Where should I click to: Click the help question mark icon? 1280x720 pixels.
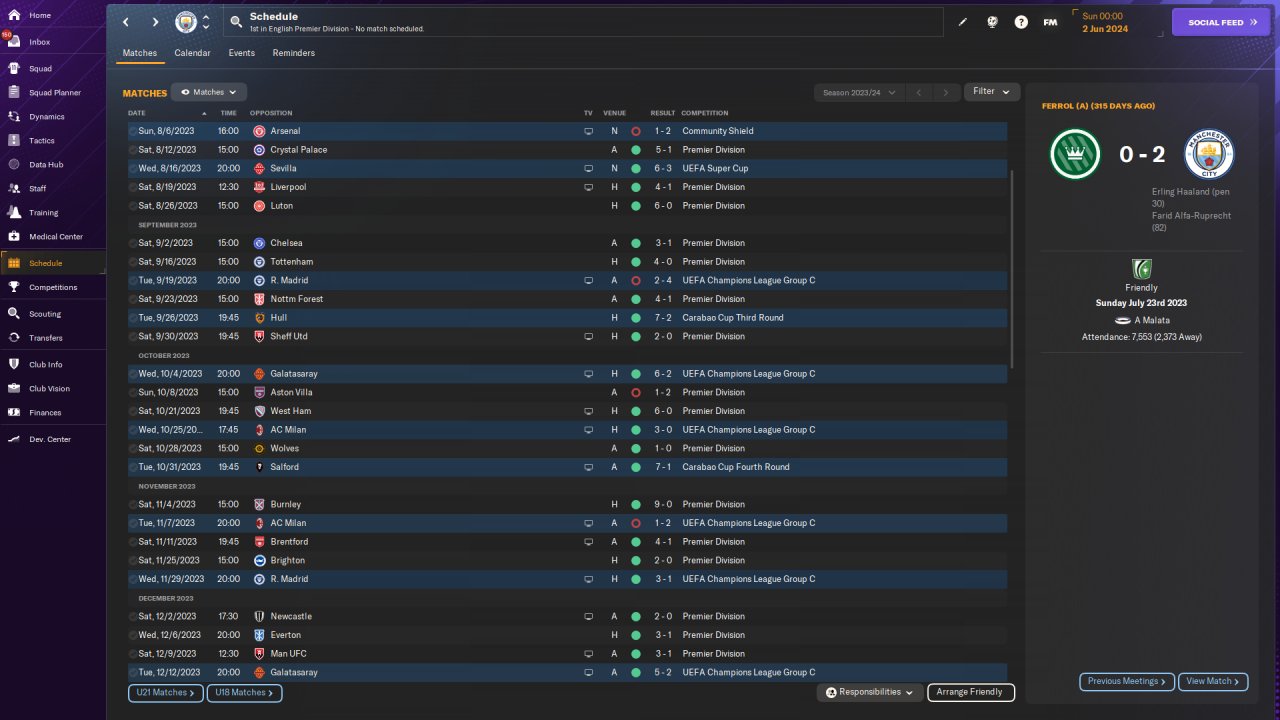pyautogui.click(x=1021, y=22)
